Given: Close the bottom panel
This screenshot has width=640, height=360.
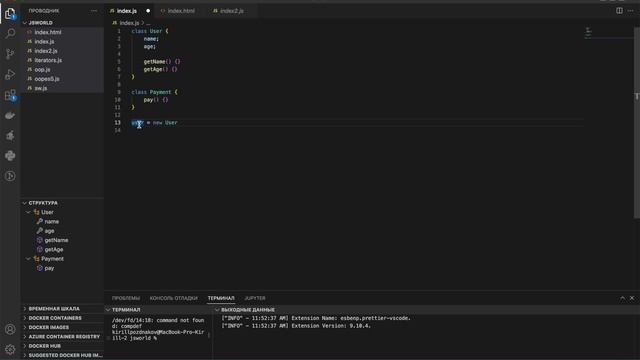Looking at the screenshot, I should click(632, 298).
